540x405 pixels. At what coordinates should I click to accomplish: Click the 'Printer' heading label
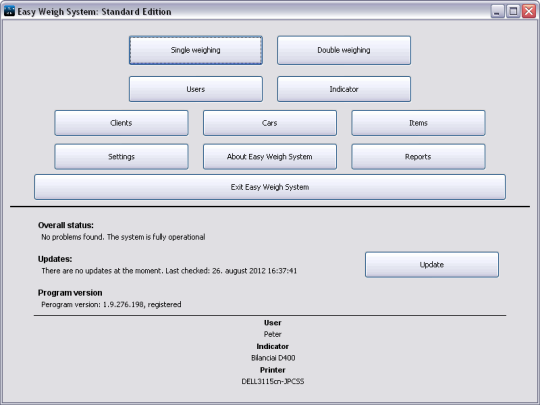pyautogui.click(x=272, y=370)
